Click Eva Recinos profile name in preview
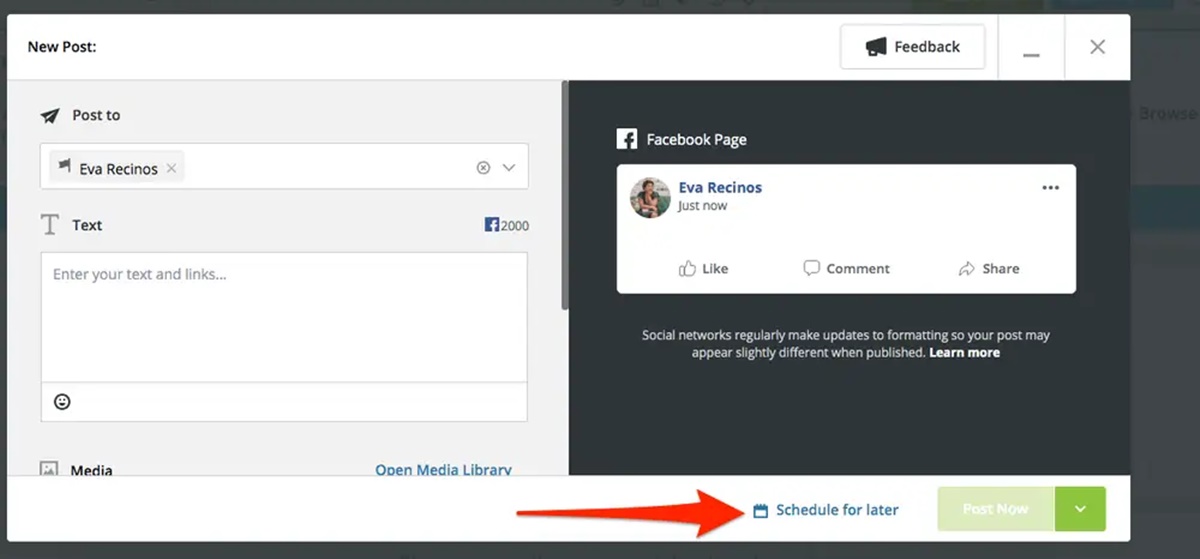This screenshot has width=1200, height=559. (x=720, y=188)
